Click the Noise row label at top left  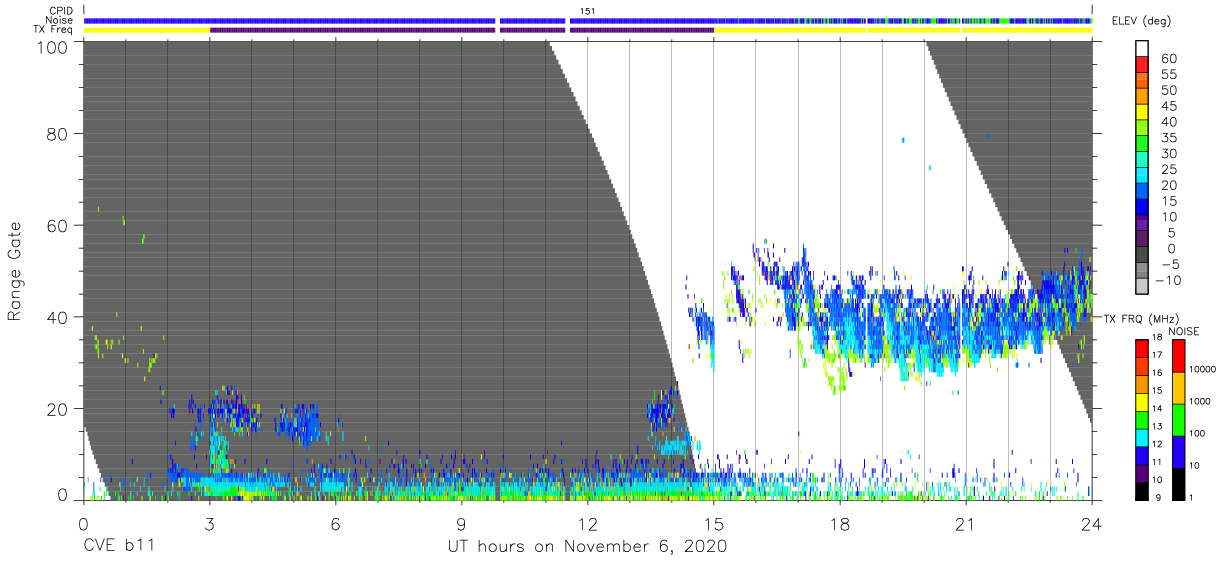pos(61,20)
